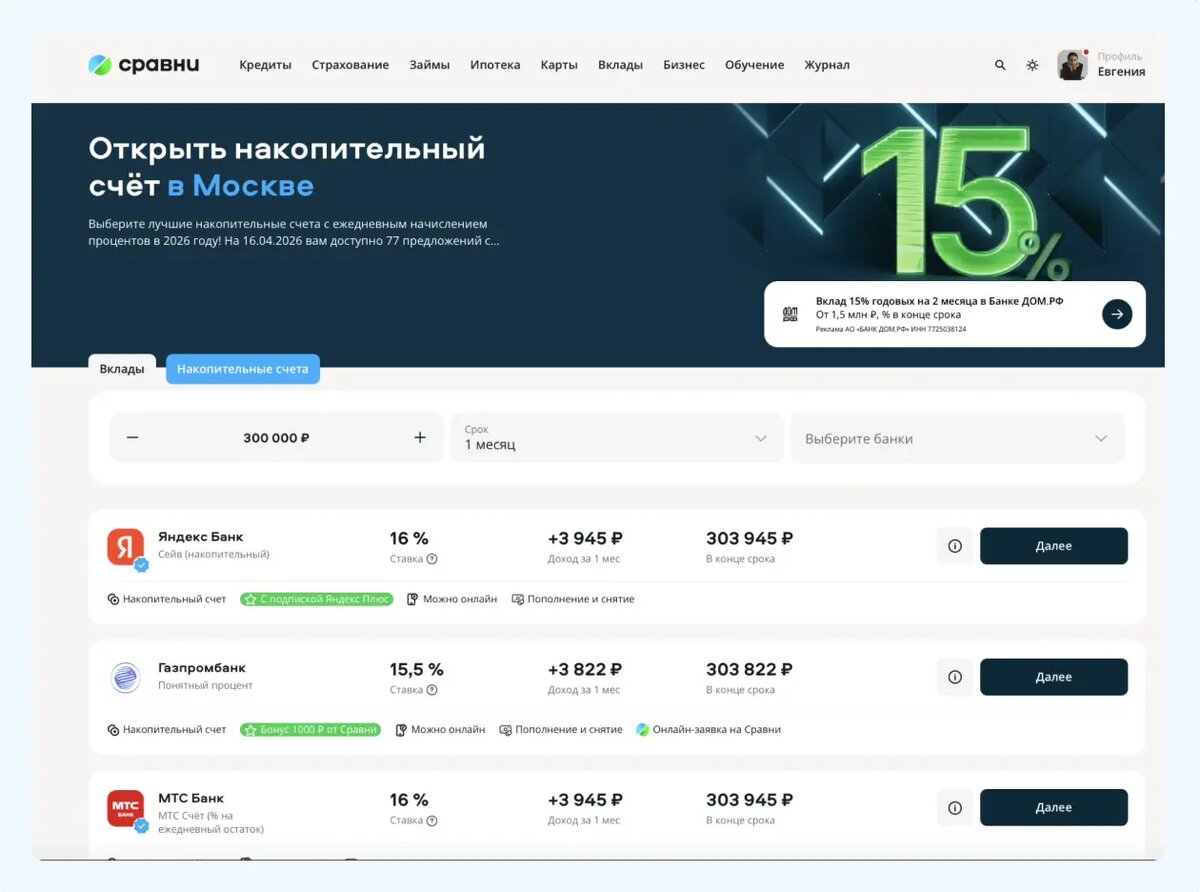This screenshot has width=1200, height=892.
Task: Click Пополнение и снятие in Яндекс Банк row
Action: [x=573, y=599]
